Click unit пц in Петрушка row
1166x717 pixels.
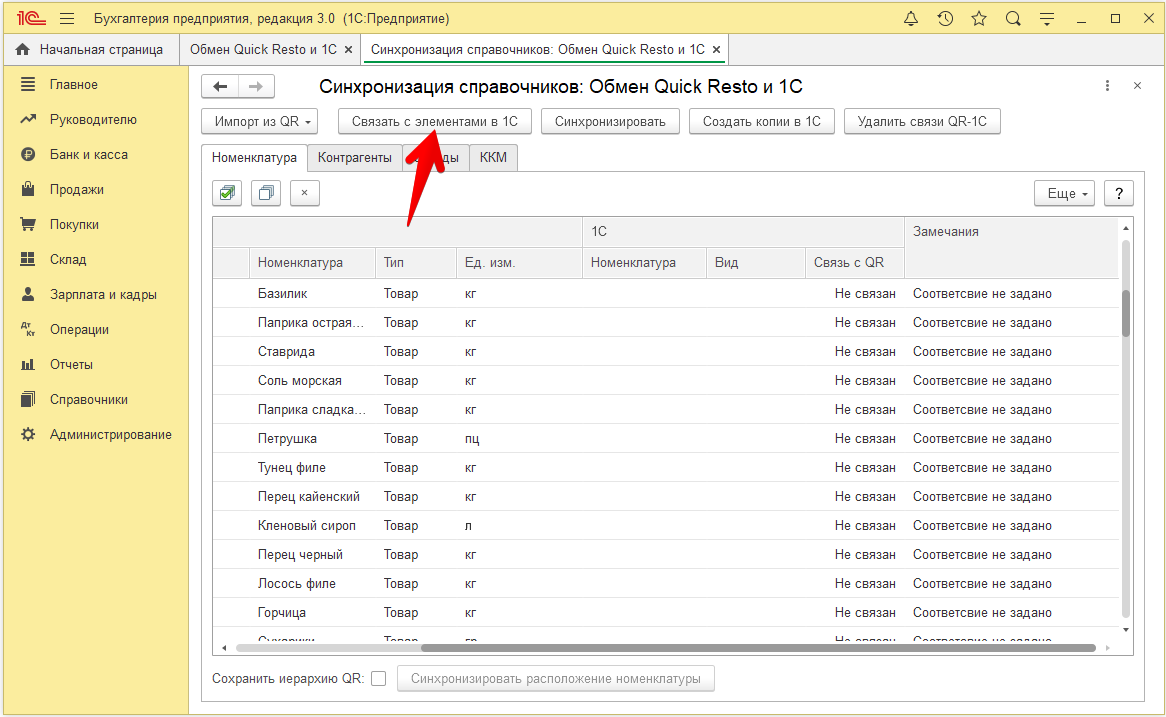click(472, 439)
